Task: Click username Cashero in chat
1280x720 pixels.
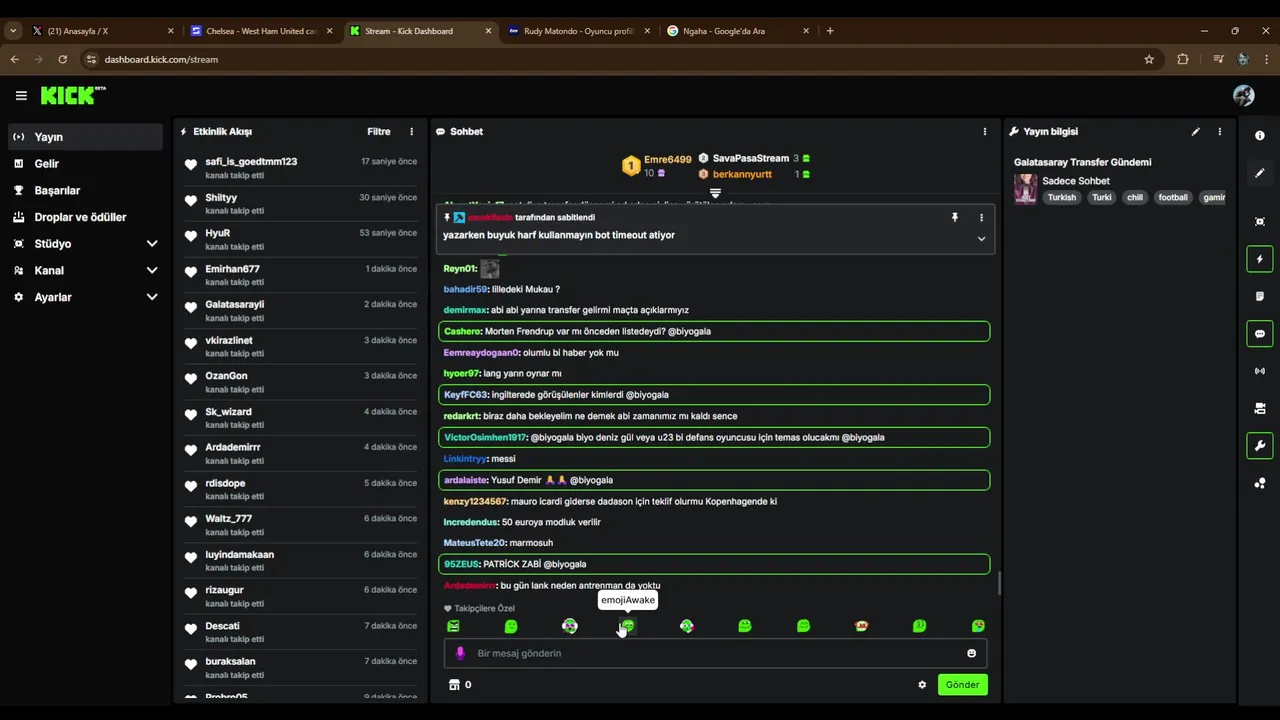Action: pyautogui.click(x=462, y=331)
